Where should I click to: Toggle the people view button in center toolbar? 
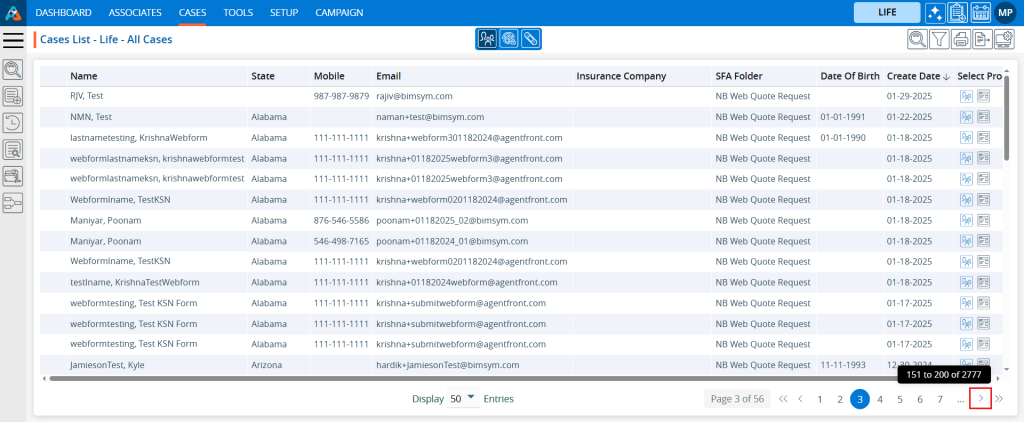click(487, 39)
